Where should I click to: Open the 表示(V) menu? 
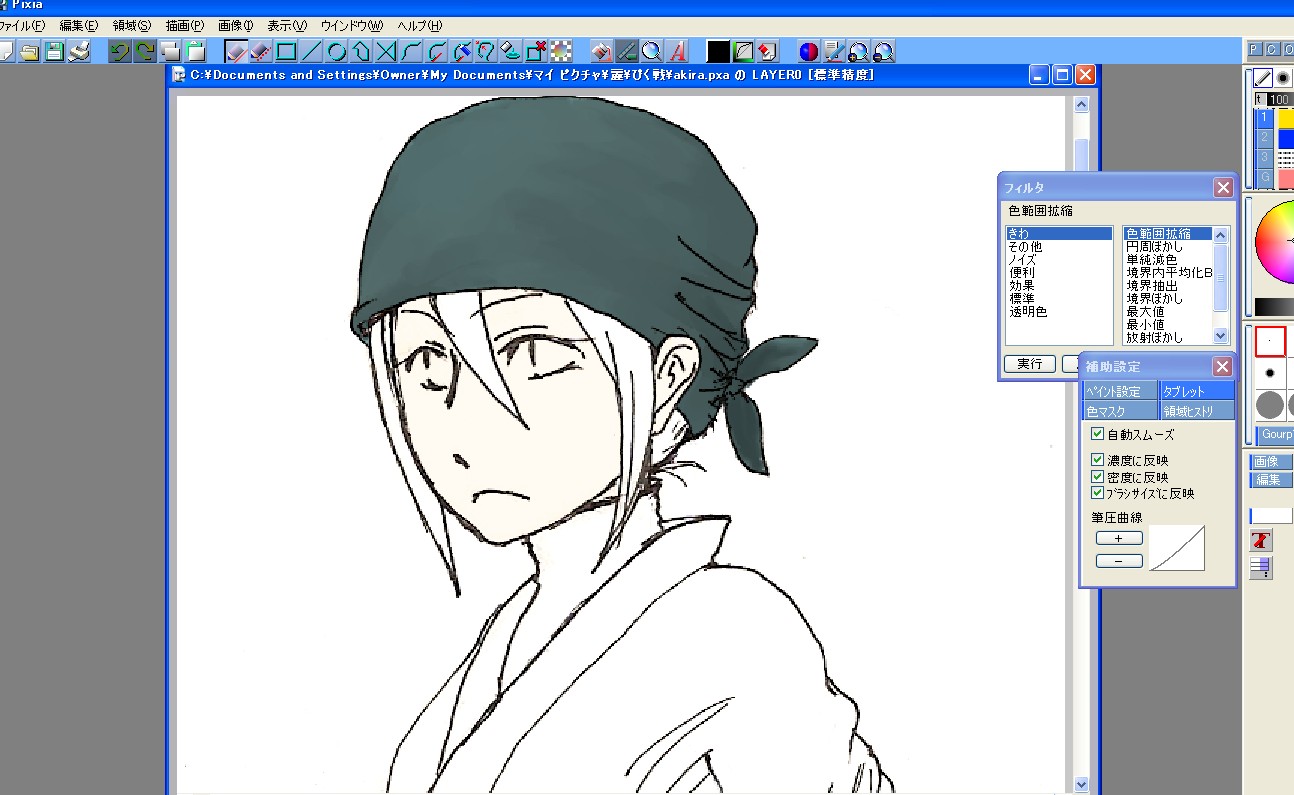tap(287, 25)
